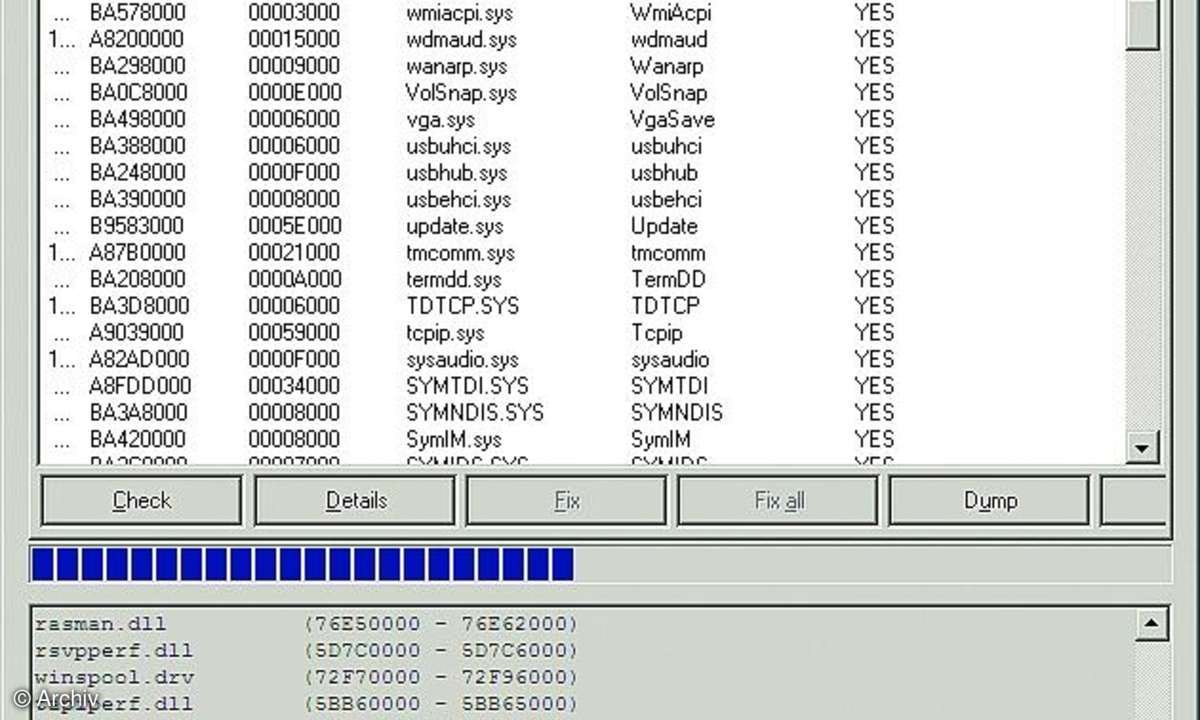Select the wanarp.sys file name

456,67
